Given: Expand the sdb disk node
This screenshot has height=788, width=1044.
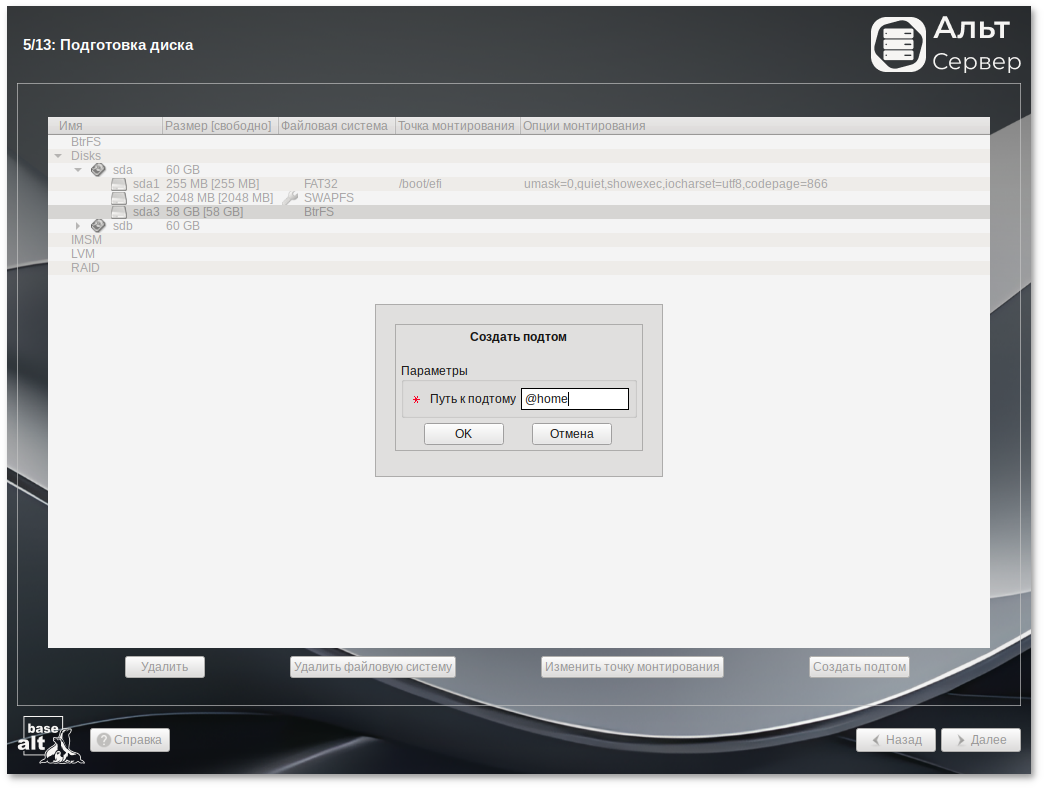Looking at the screenshot, I should [x=78, y=226].
